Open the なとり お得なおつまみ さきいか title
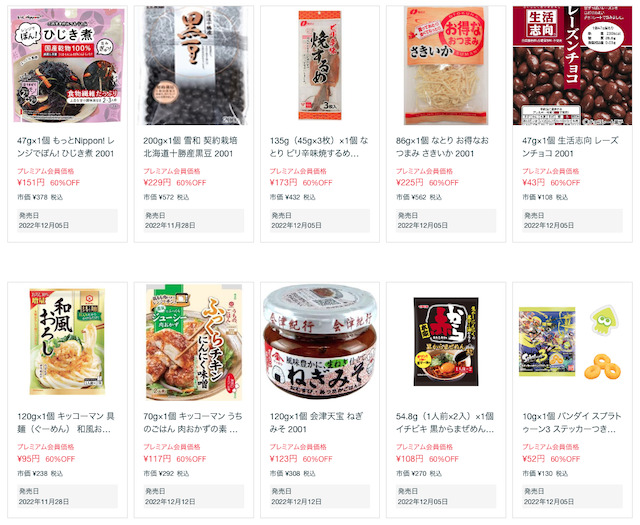Screen dimensions: 640x525 [x=442, y=147]
